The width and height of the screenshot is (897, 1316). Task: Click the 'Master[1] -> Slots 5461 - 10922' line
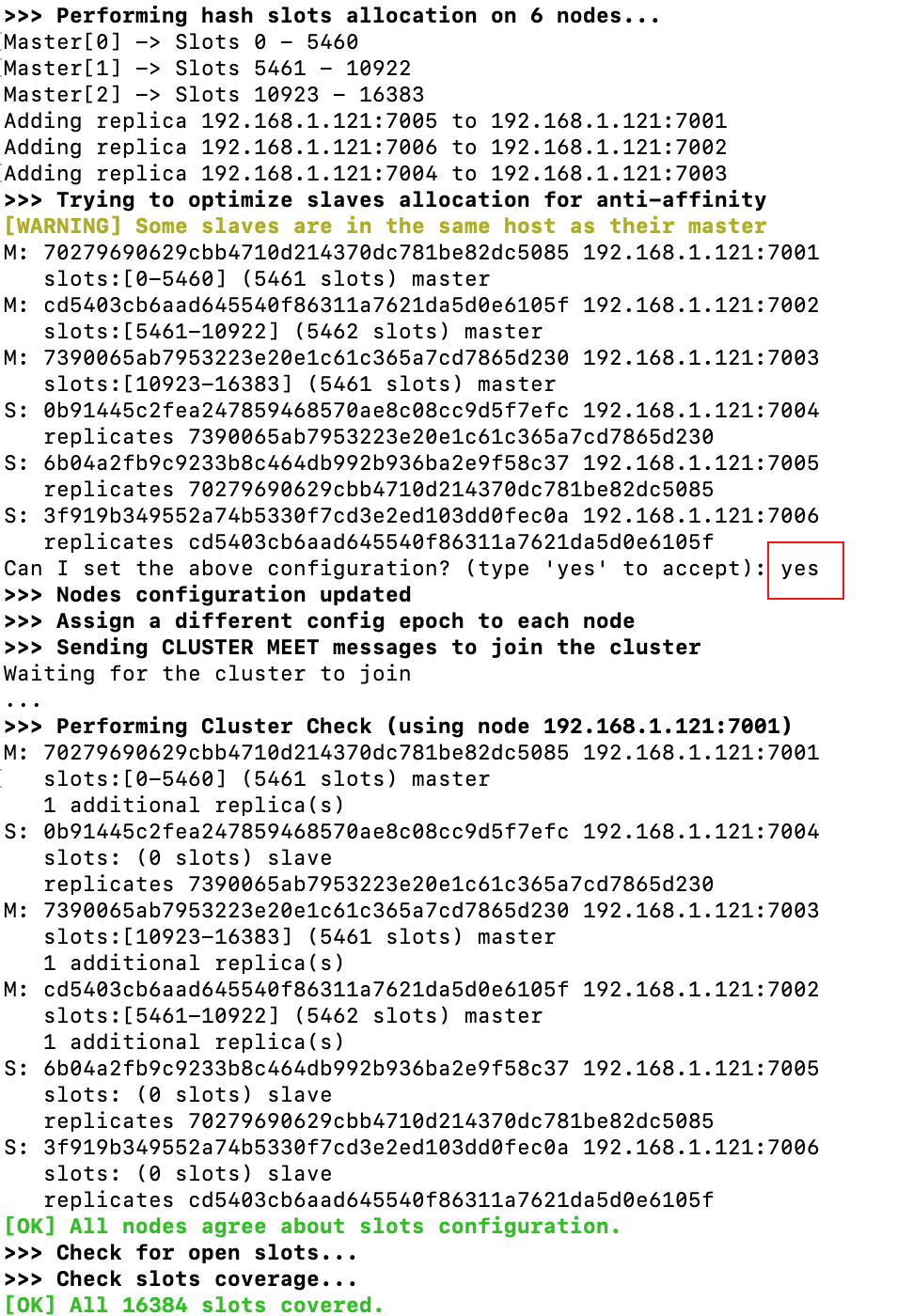coord(208,69)
